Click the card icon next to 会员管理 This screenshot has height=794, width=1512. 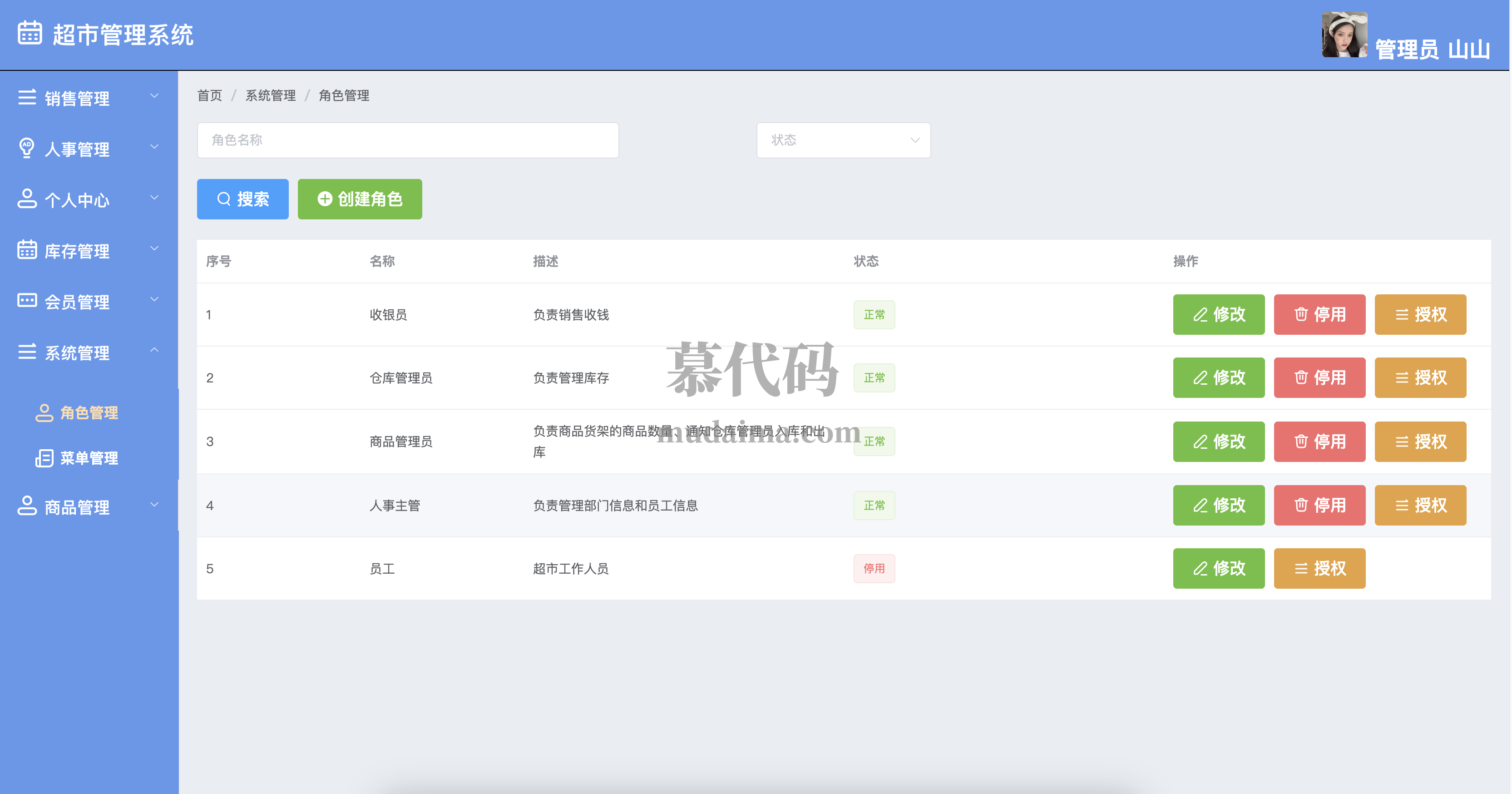27,301
